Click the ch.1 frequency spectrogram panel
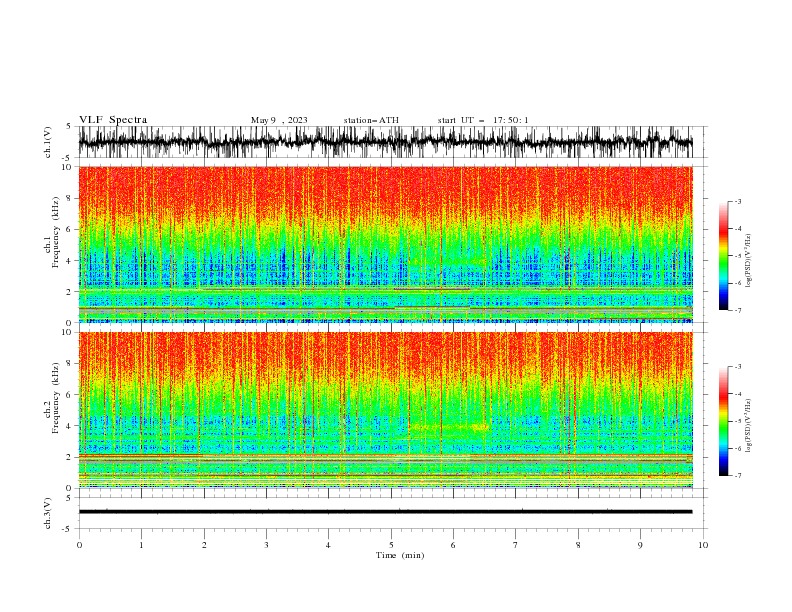 [385, 244]
